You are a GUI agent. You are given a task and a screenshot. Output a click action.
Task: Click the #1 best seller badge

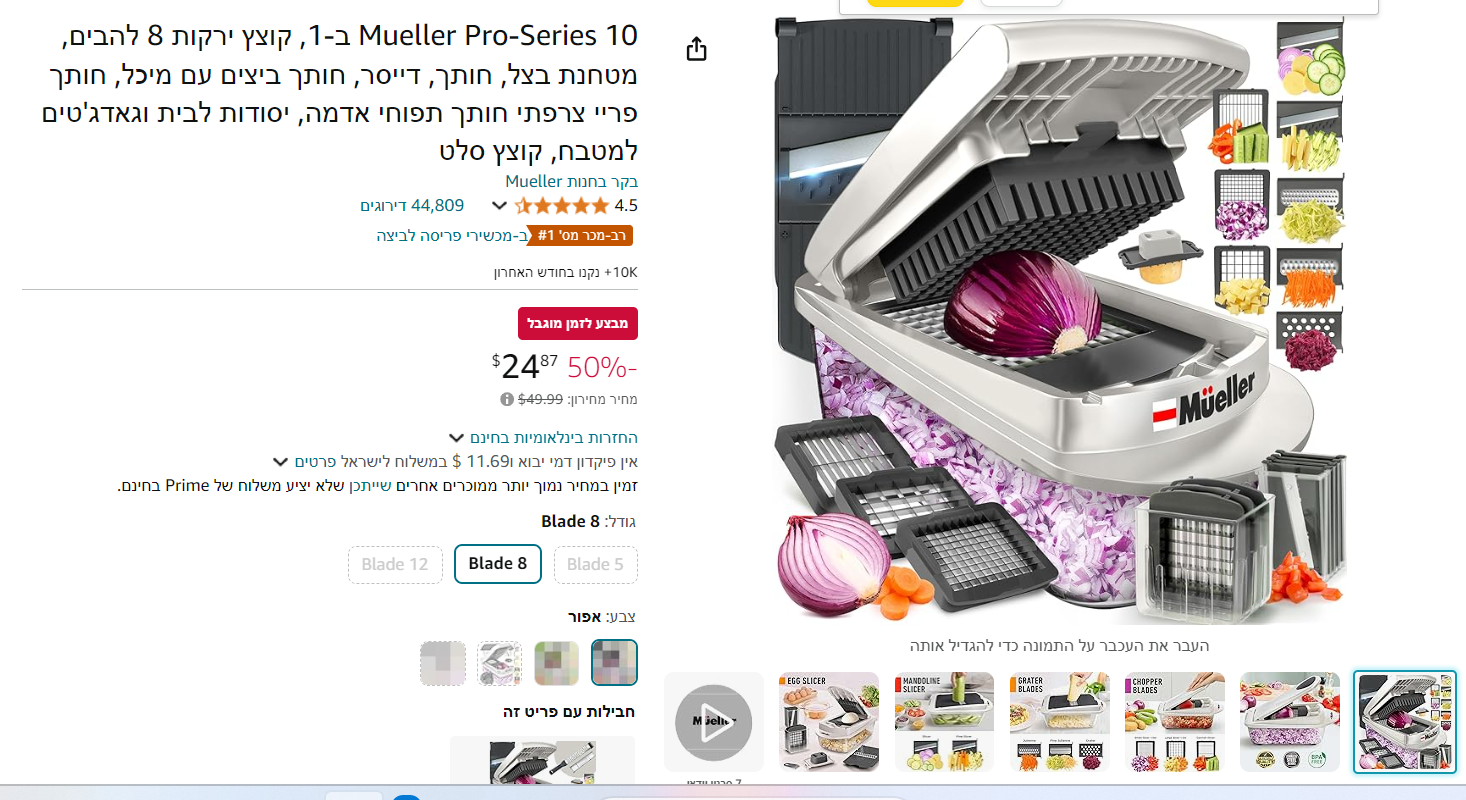[582, 235]
